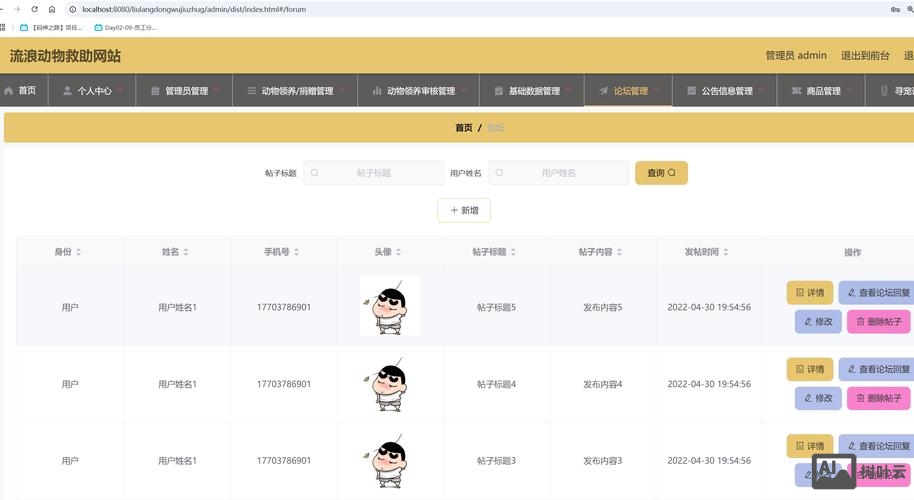Click the icon beside 基础数据管理
Image resolution: width=914 pixels, height=500 pixels.
(x=498, y=90)
